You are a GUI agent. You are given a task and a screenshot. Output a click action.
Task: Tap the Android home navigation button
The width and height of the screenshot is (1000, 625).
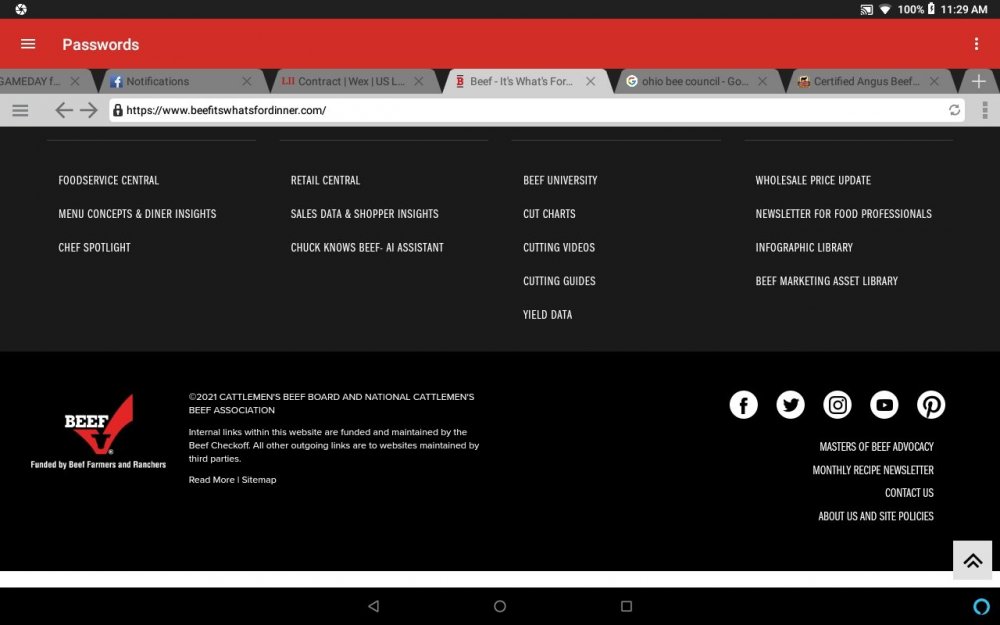[500, 606]
